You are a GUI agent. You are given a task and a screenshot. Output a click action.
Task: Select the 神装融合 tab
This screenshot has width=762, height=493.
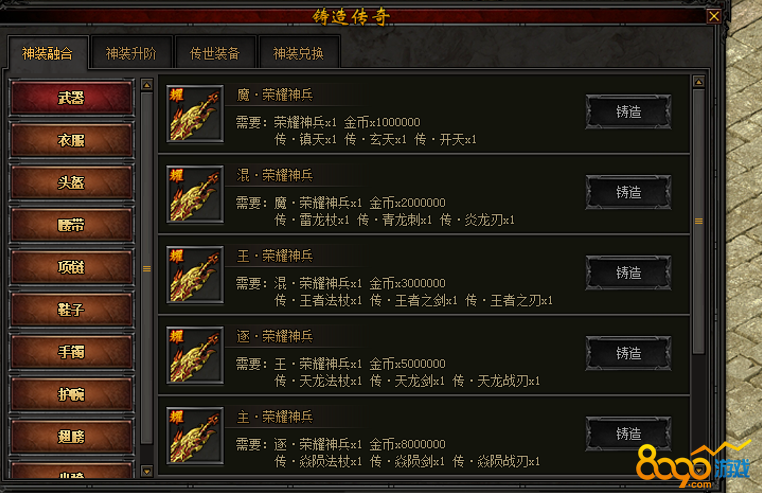(47, 53)
